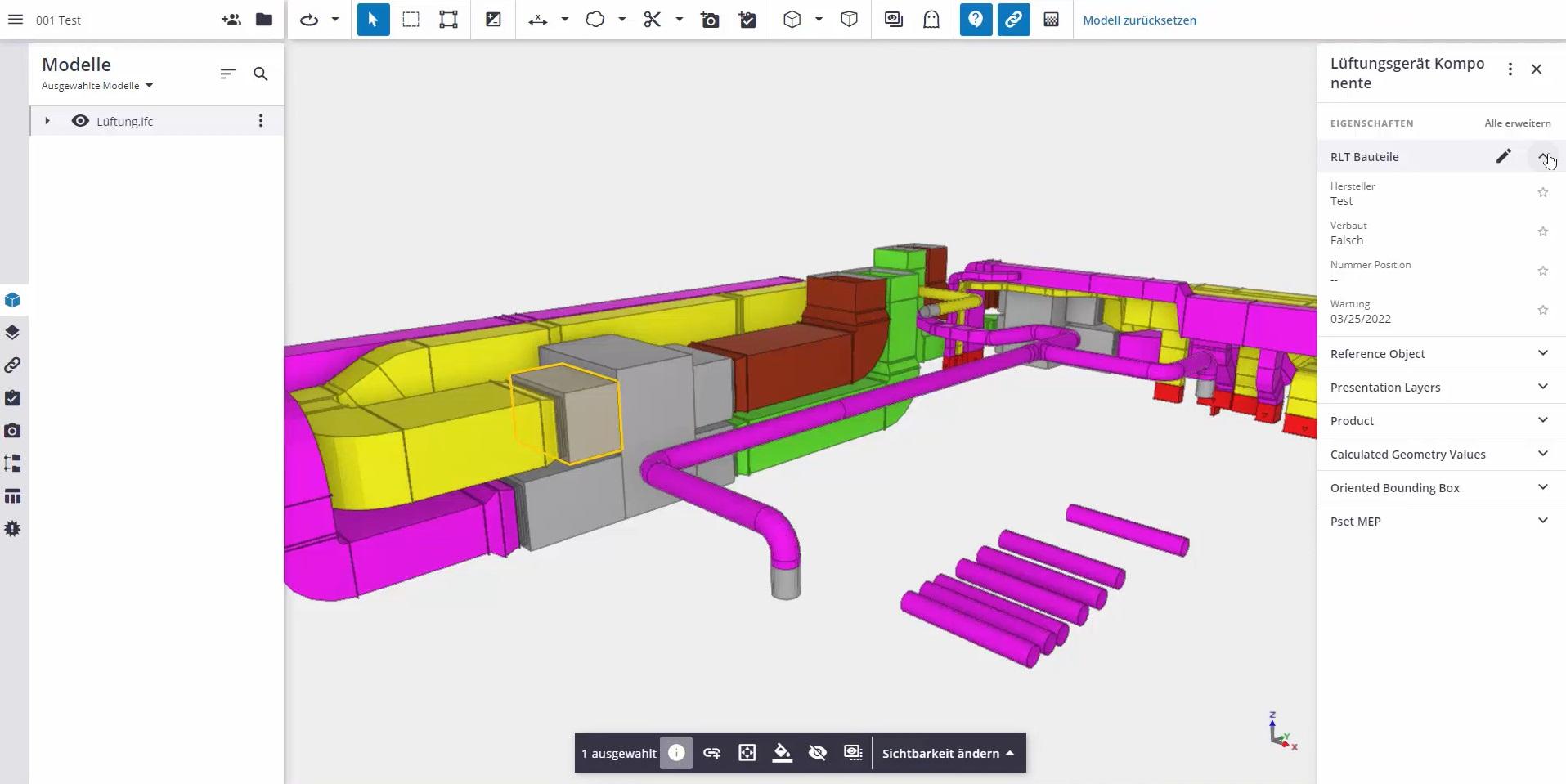Viewport: 1566px width, 784px height.
Task: Activate the rectangle selection tool
Action: click(411, 20)
